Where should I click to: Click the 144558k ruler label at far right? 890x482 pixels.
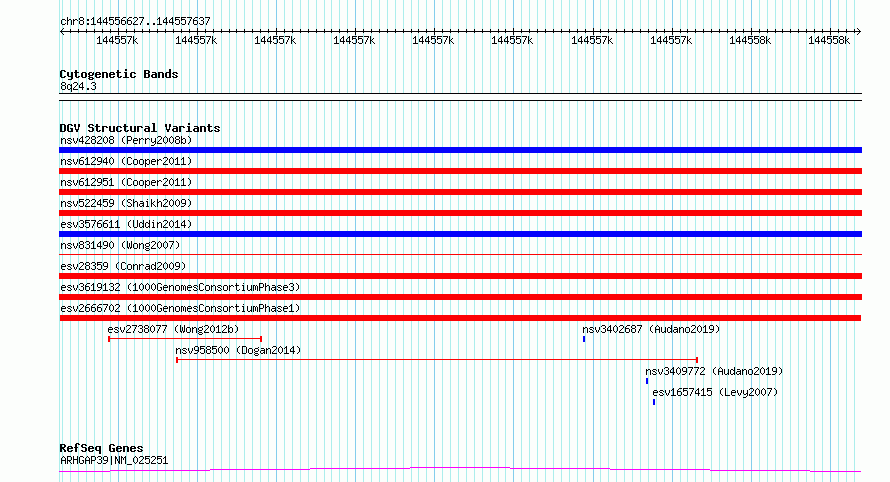[829, 40]
